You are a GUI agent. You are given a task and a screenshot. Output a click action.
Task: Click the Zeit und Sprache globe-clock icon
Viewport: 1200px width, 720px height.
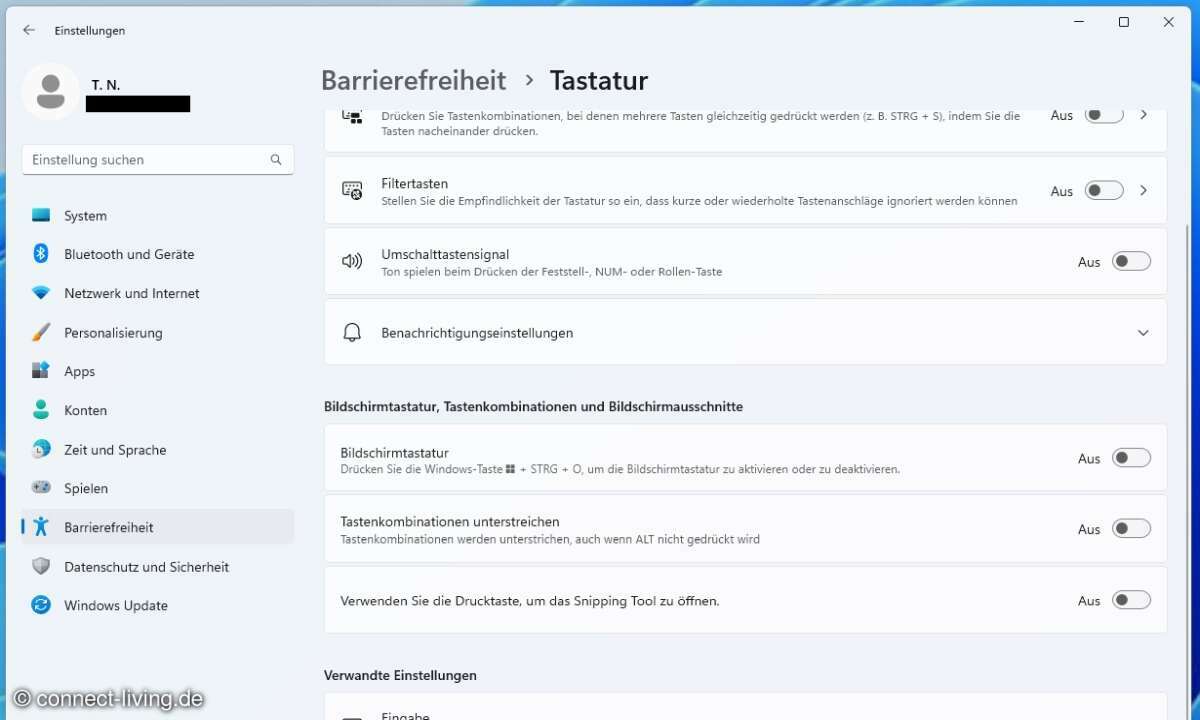(41, 449)
